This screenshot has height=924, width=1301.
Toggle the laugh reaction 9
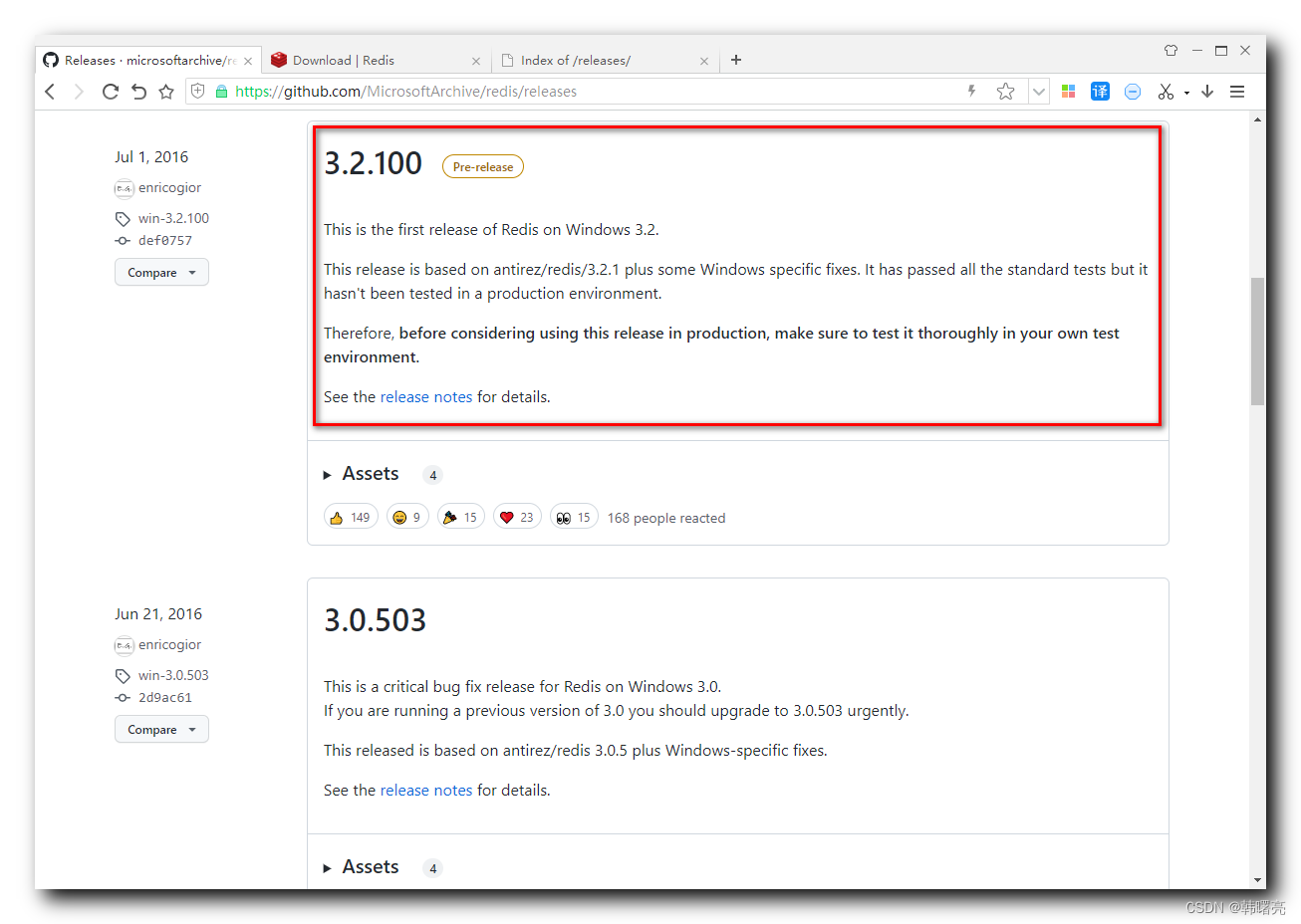(x=407, y=517)
